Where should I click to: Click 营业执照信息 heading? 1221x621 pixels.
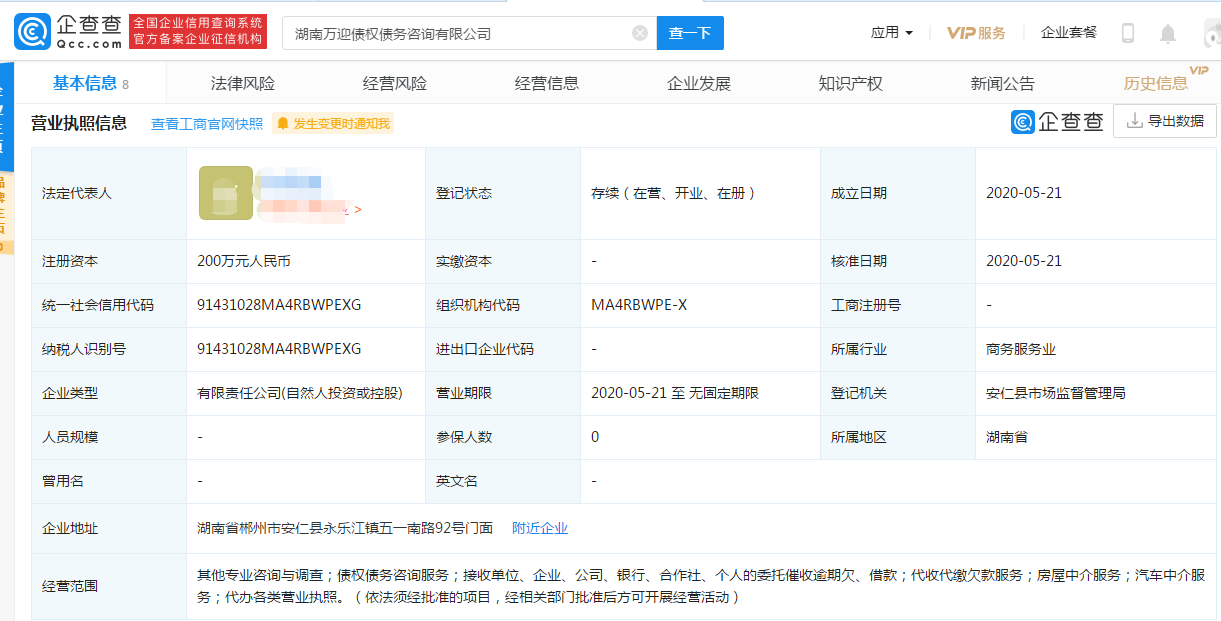pyautogui.click(x=79, y=123)
